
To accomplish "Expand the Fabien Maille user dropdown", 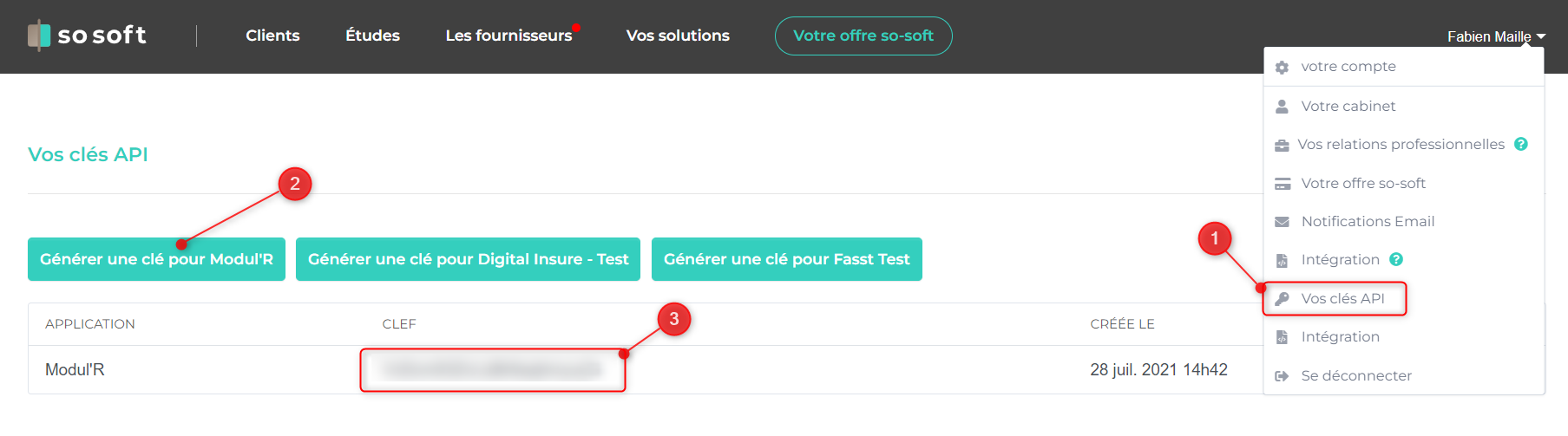I will click(x=1496, y=36).
